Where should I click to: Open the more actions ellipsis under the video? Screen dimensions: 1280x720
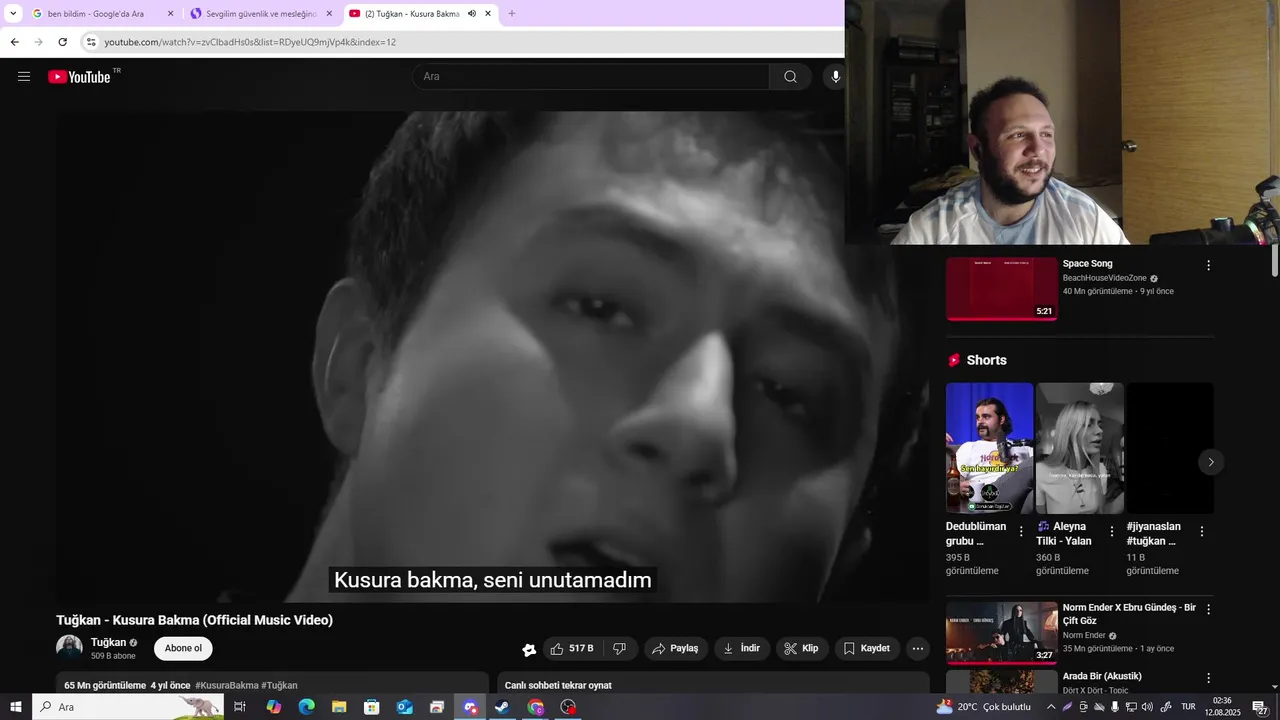(x=918, y=649)
